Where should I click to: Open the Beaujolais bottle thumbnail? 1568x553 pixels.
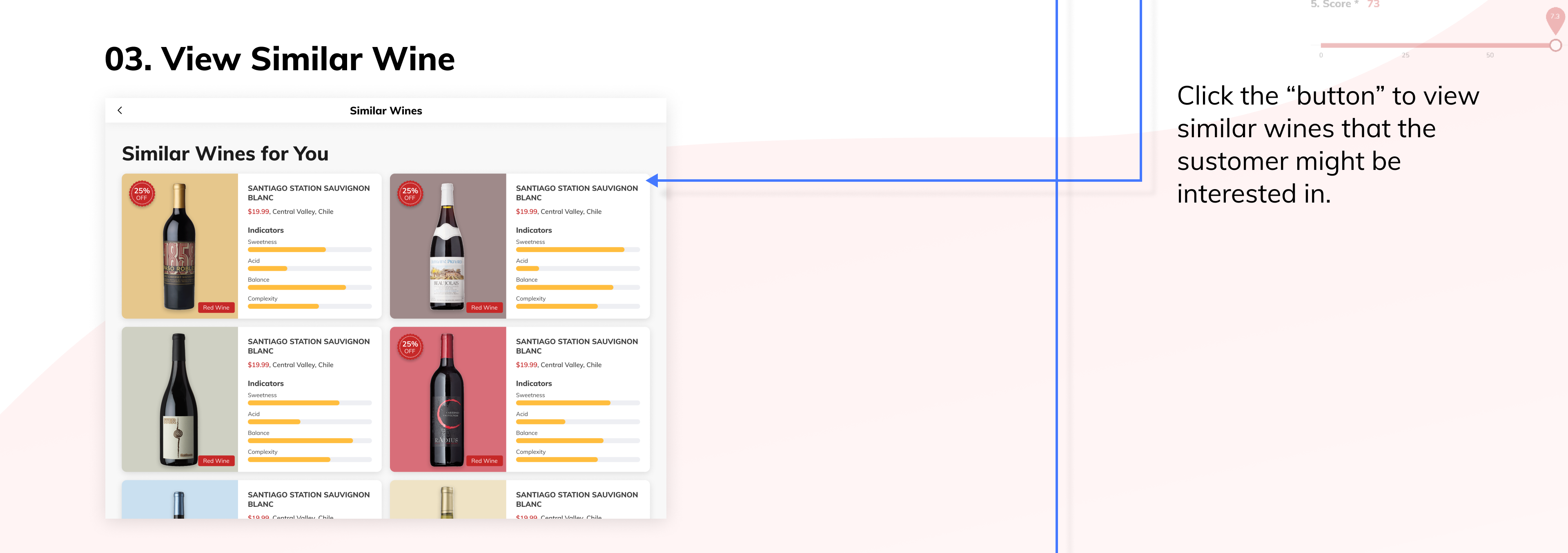(x=448, y=246)
